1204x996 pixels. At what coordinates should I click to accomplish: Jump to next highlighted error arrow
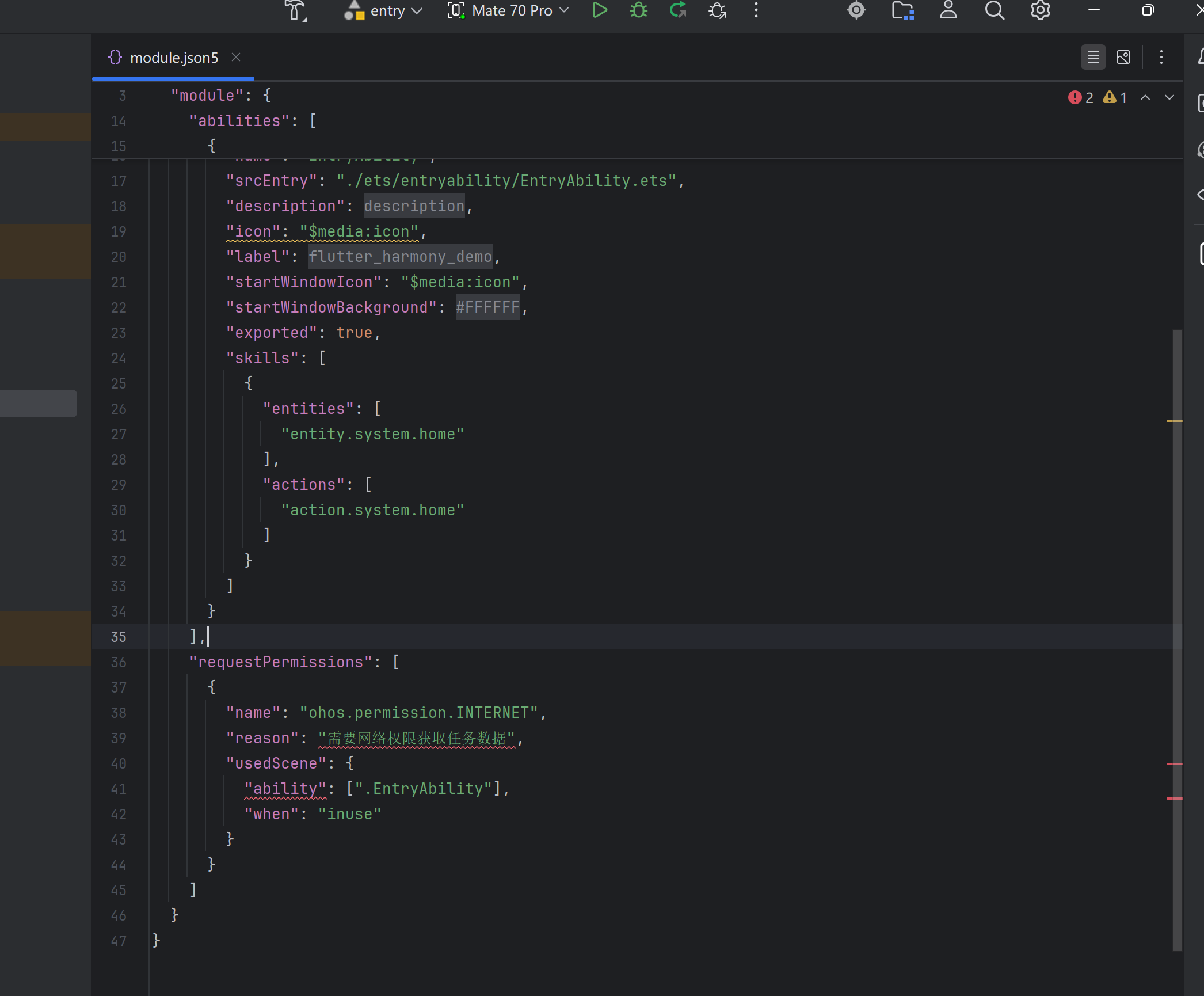pos(1169,97)
